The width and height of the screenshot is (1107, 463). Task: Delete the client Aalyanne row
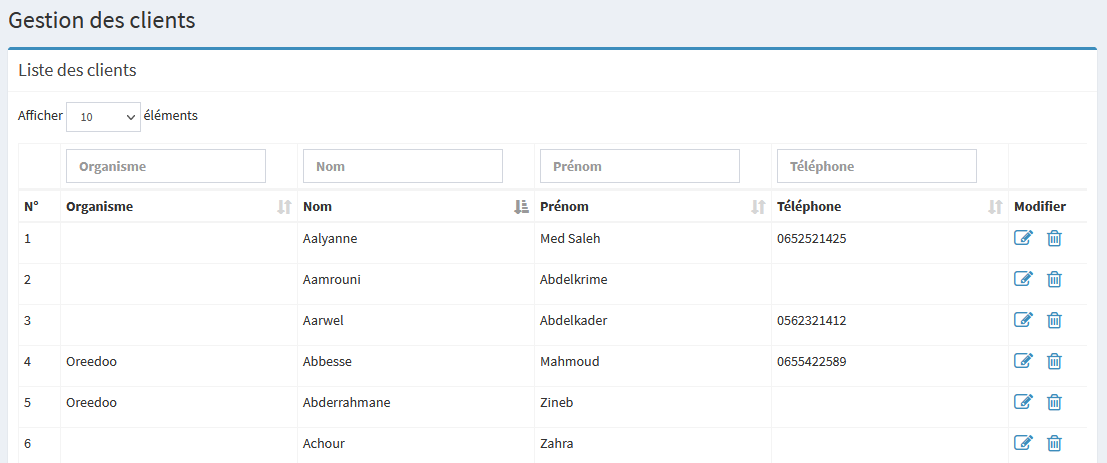click(1054, 238)
